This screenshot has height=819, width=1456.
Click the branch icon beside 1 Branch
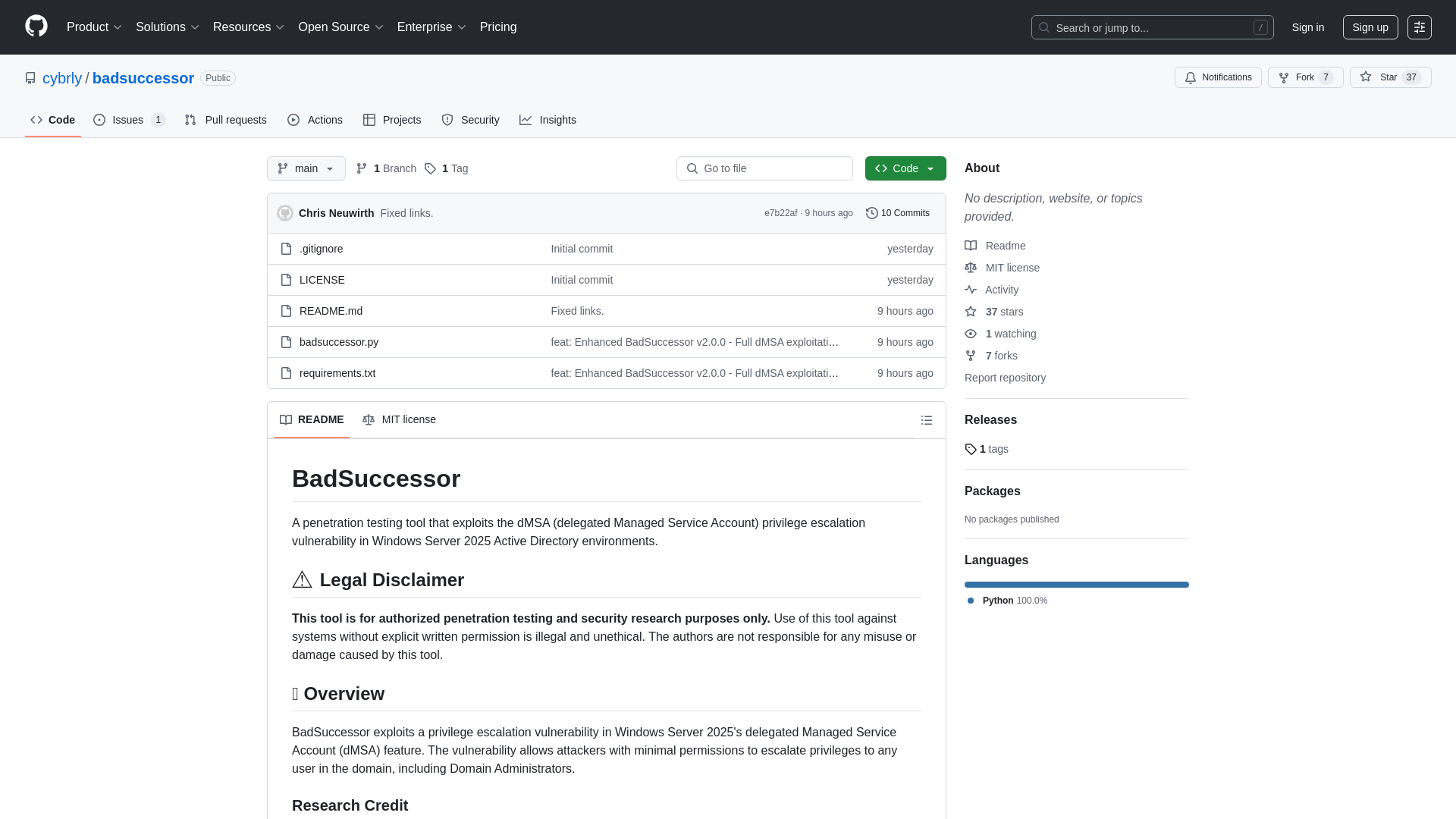click(x=362, y=168)
